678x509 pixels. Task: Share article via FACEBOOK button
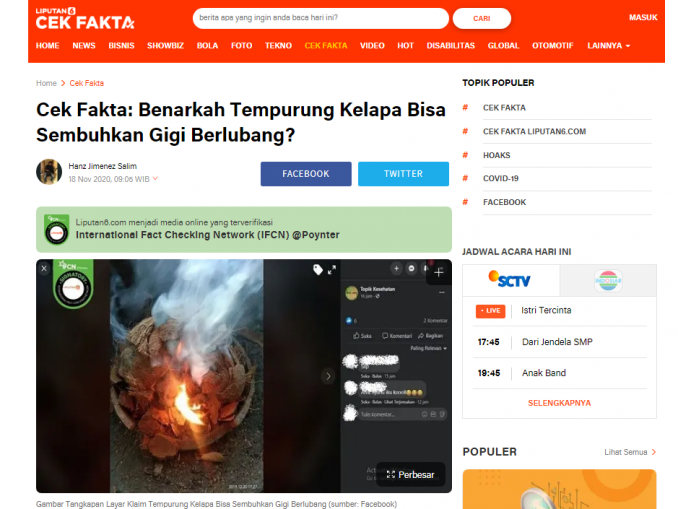(306, 174)
